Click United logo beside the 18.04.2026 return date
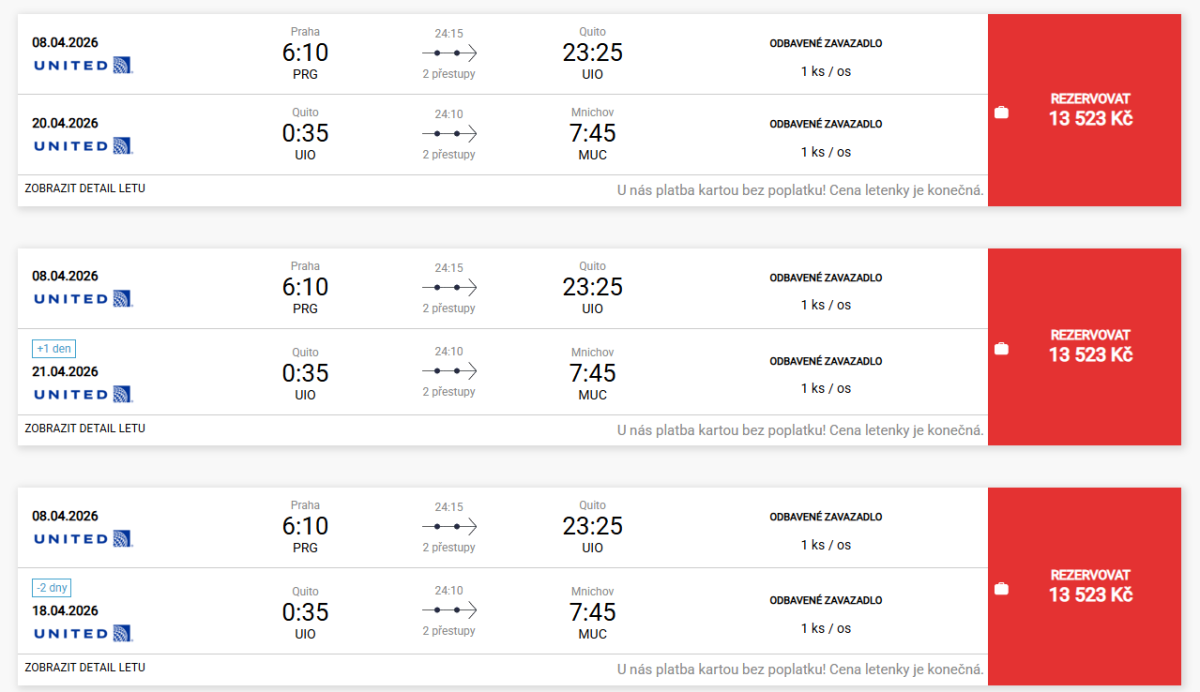1200x692 pixels. pos(83,633)
